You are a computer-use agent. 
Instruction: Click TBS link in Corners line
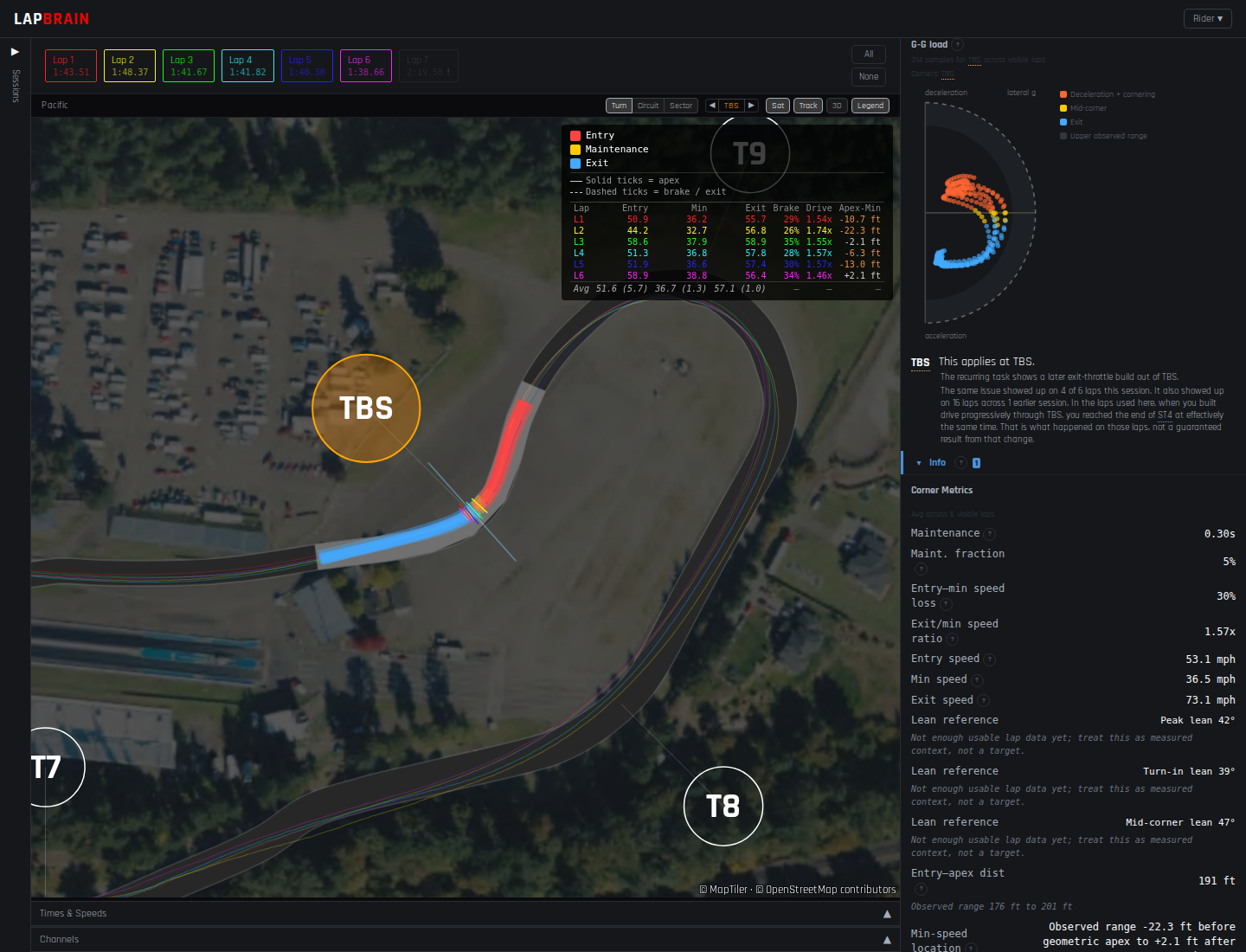pos(947,74)
